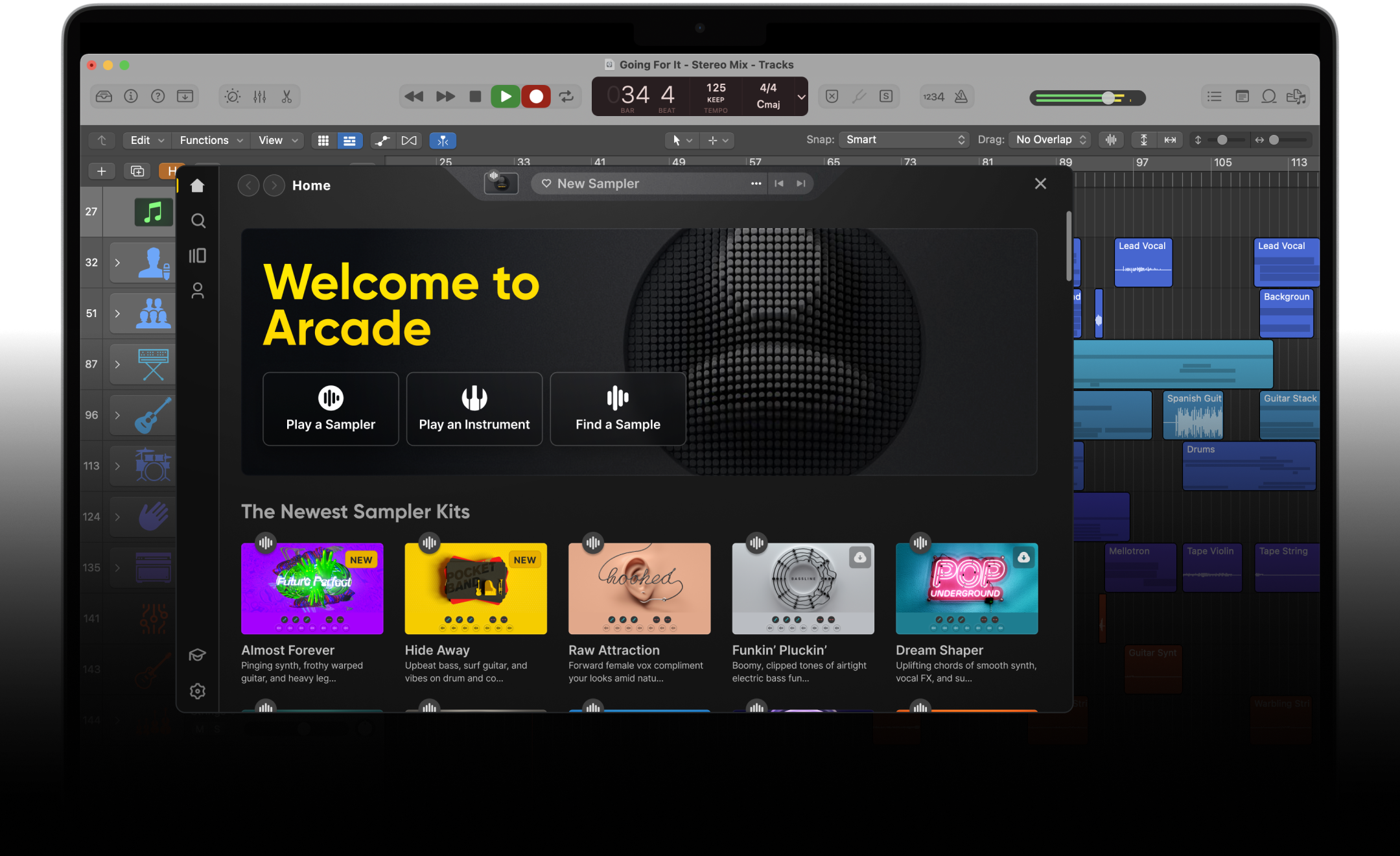Click the metronome icon
Viewport: 1400px width, 856px height.
click(961, 97)
